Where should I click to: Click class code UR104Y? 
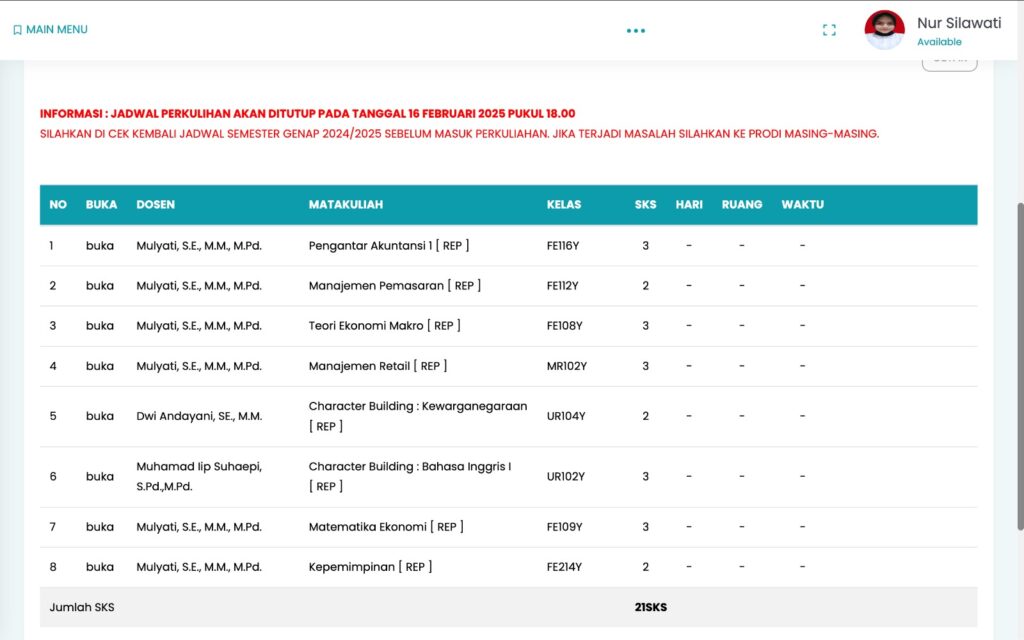tap(566, 416)
